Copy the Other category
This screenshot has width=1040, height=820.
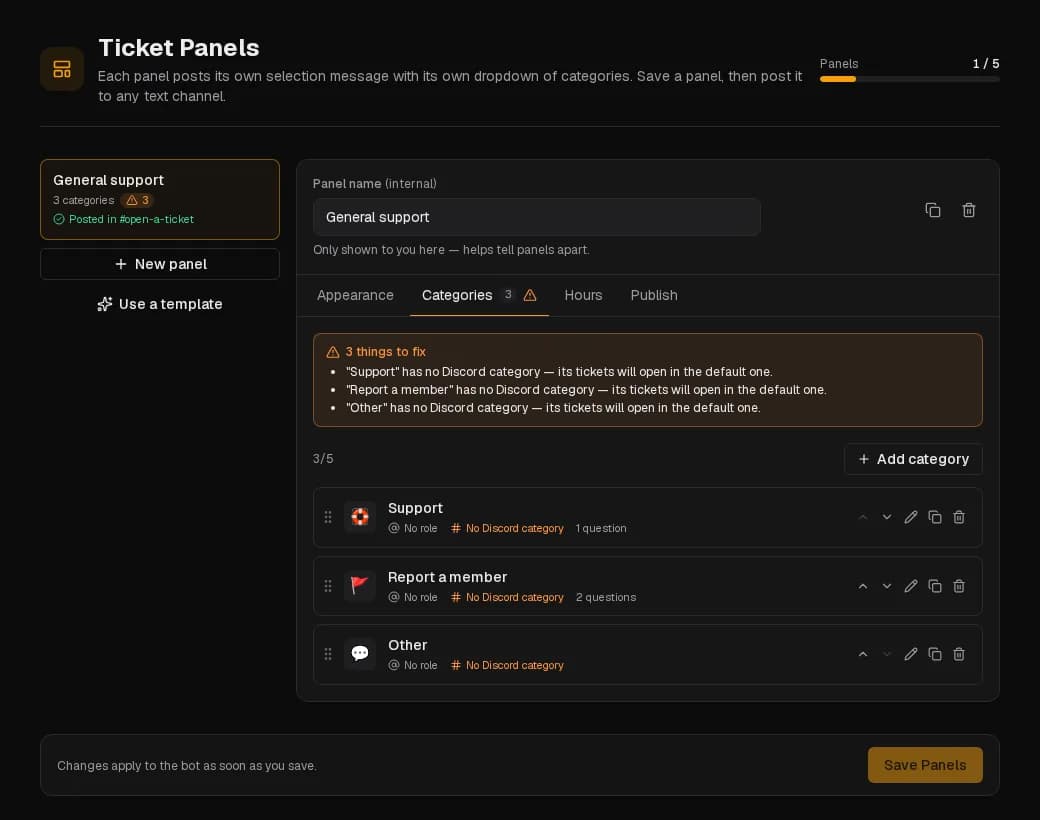[x=935, y=655]
